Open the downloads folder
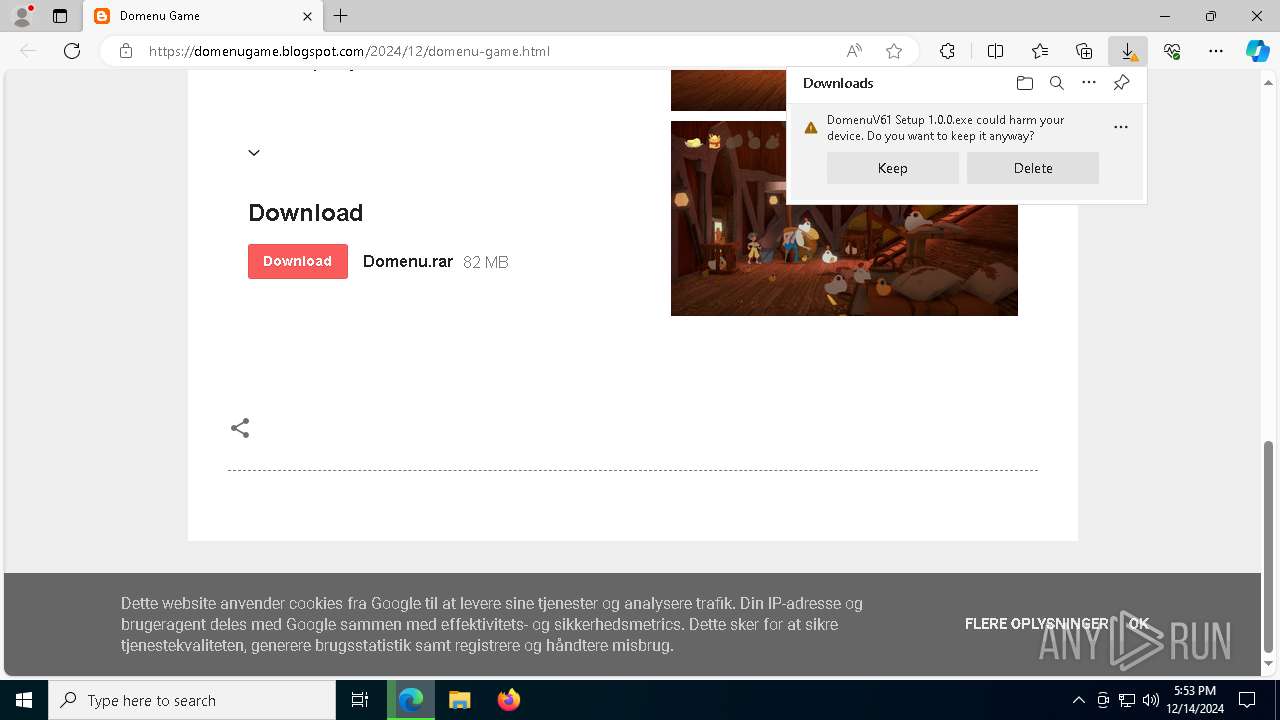The height and width of the screenshot is (720, 1280). click(1024, 83)
